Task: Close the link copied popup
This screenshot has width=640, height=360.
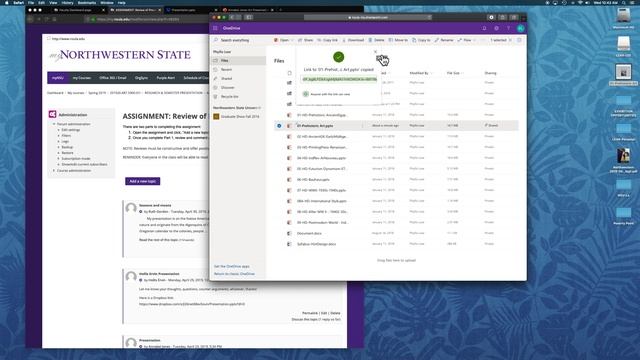Action: click(376, 52)
